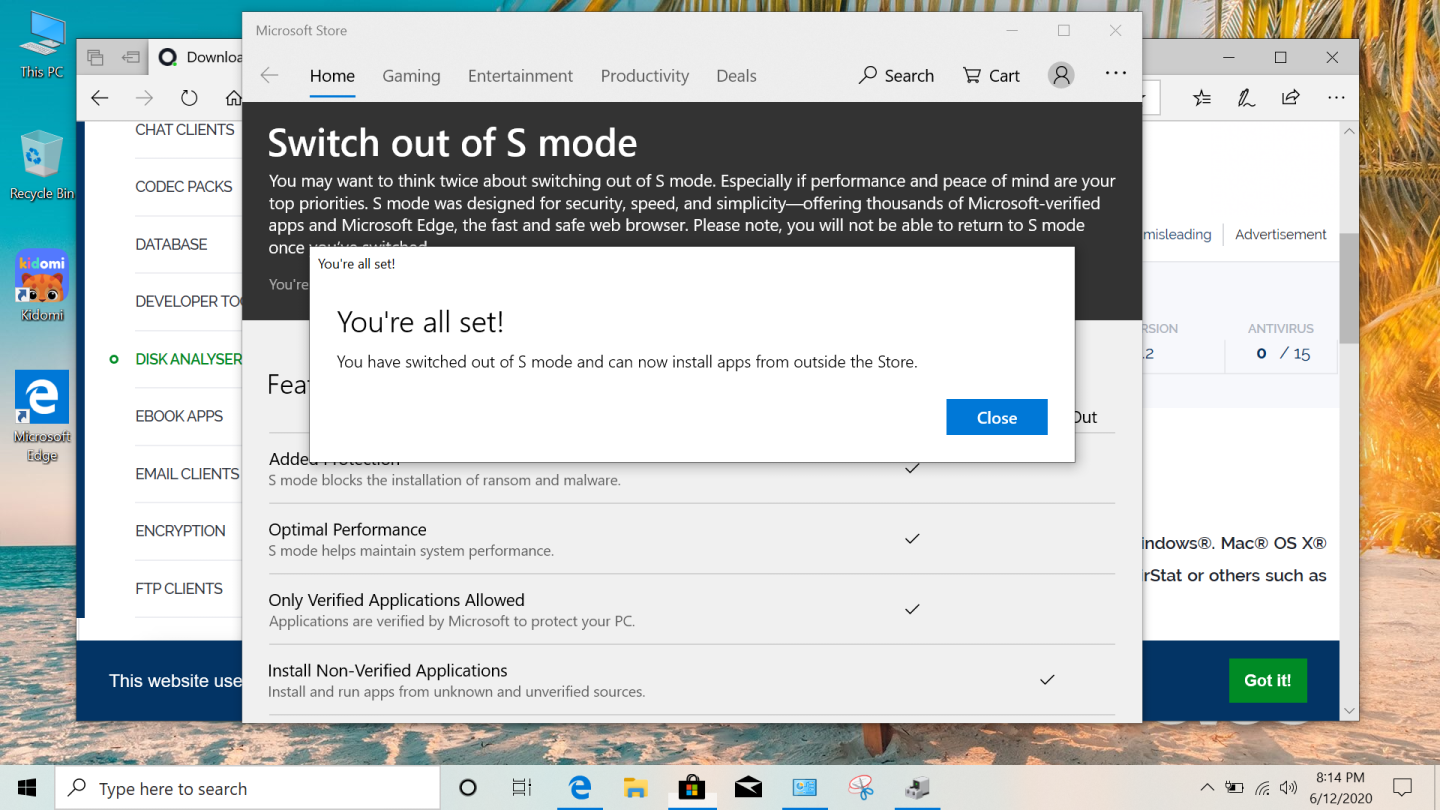Launch the Mail app from the taskbar
The height and width of the screenshot is (810, 1440).
[x=749, y=787]
